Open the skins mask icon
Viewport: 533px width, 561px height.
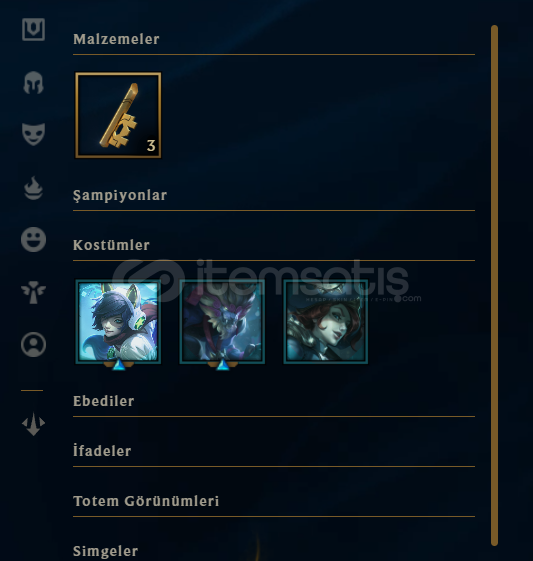pos(33,134)
